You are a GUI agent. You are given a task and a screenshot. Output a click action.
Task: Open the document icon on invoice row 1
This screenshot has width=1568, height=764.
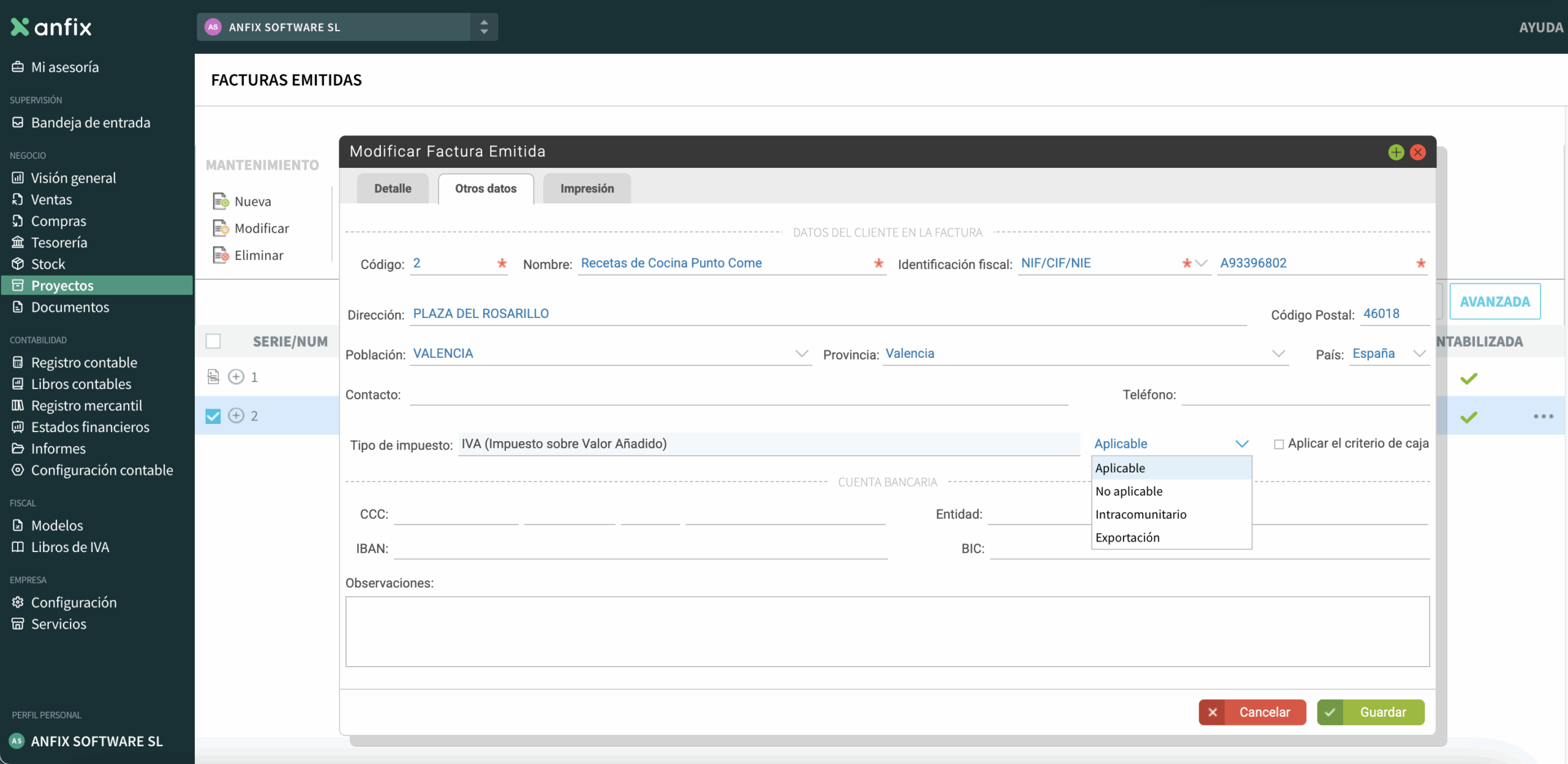coord(213,377)
